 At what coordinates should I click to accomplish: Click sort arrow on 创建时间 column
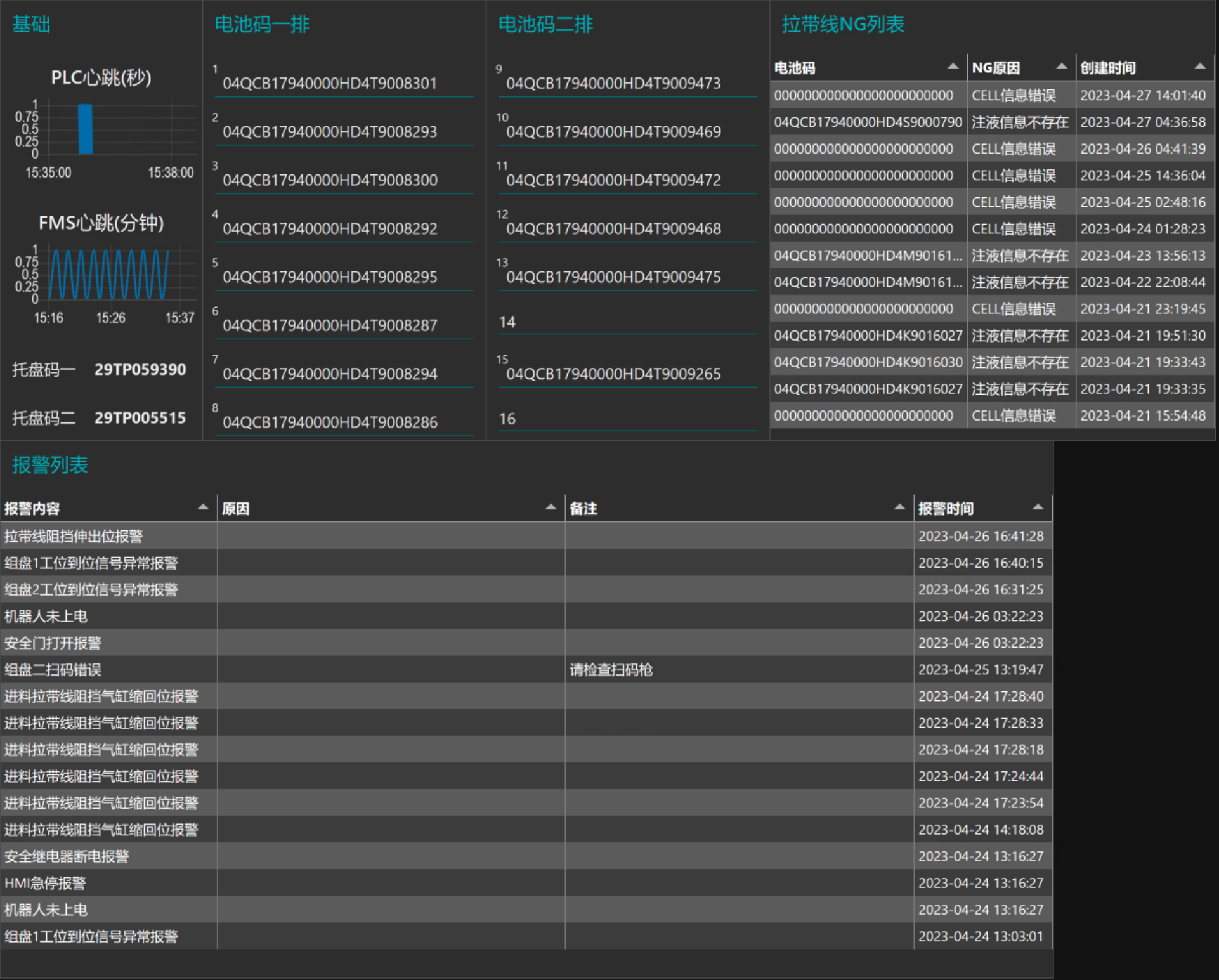pyautogui.click(x=1199, y=67)
